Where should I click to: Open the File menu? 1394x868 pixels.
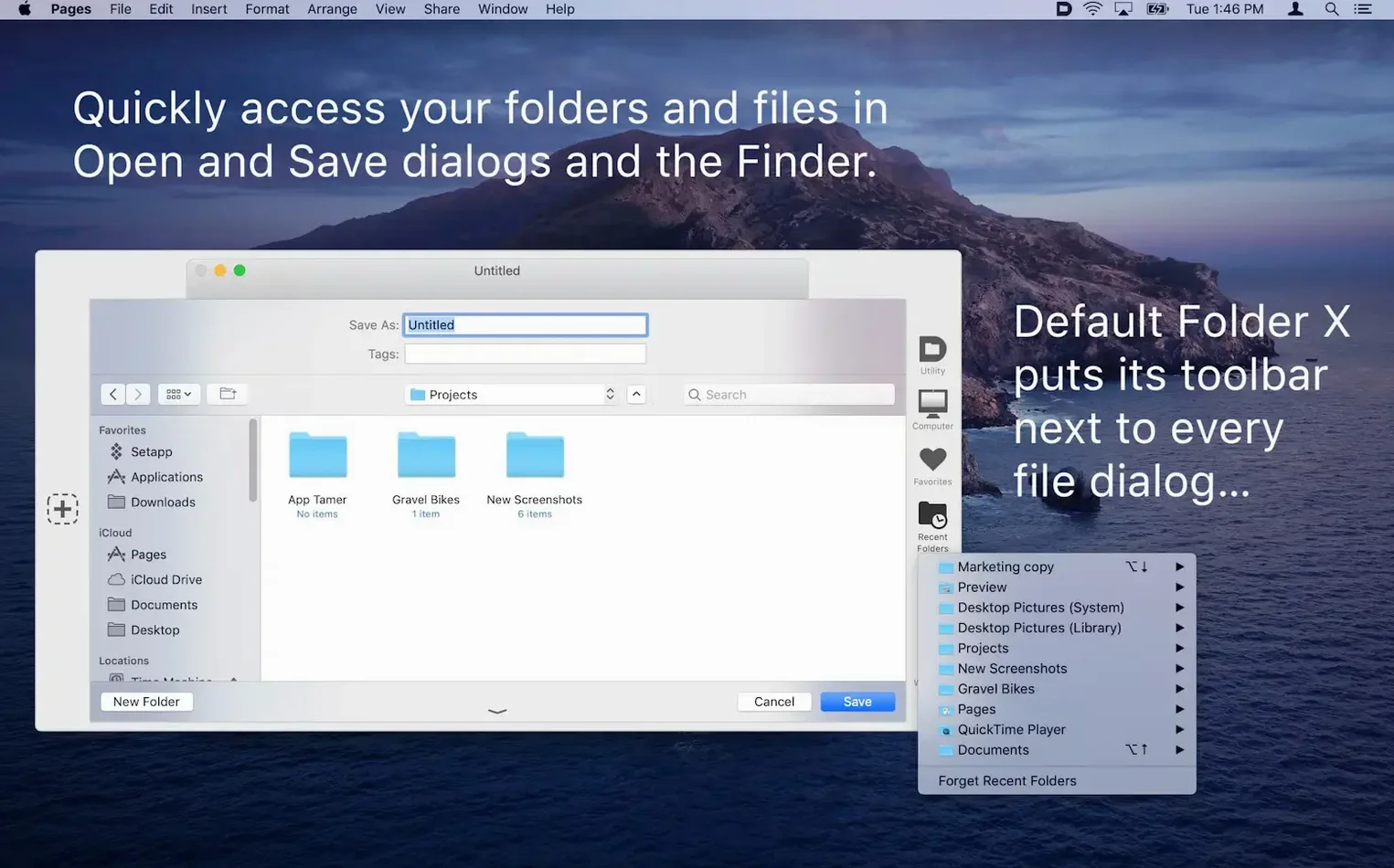pos(121,9)
